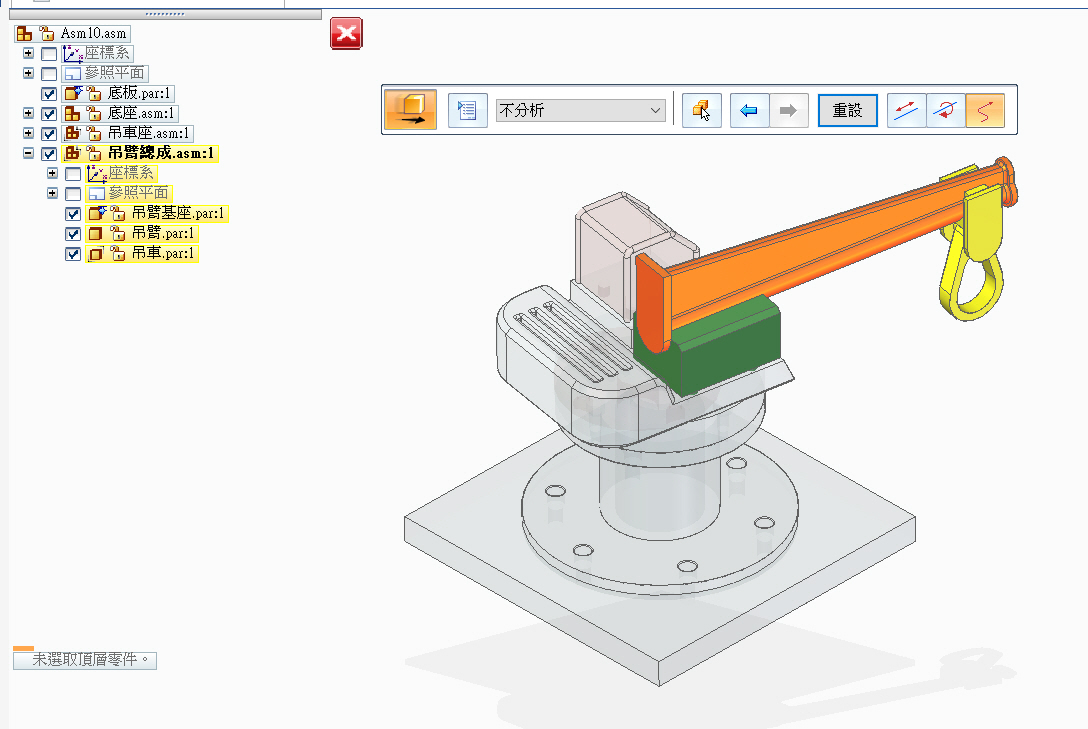Open the 不分析 analysis dropdown
Viewport: 1088px width, 729px height.
pos(580,110)
